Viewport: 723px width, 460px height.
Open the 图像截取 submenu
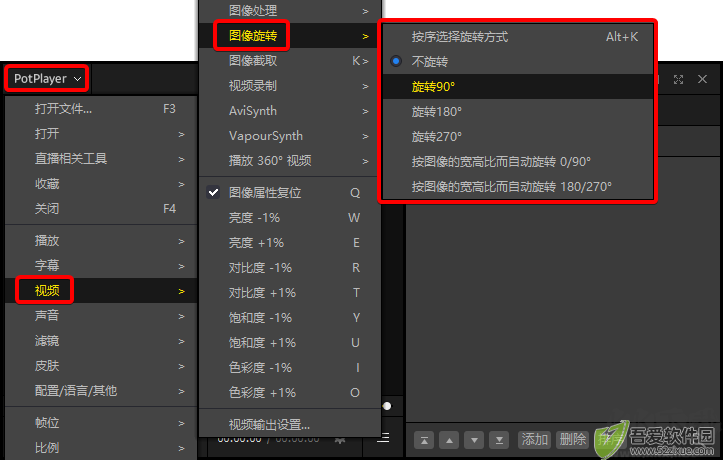(x=290, y=60)
